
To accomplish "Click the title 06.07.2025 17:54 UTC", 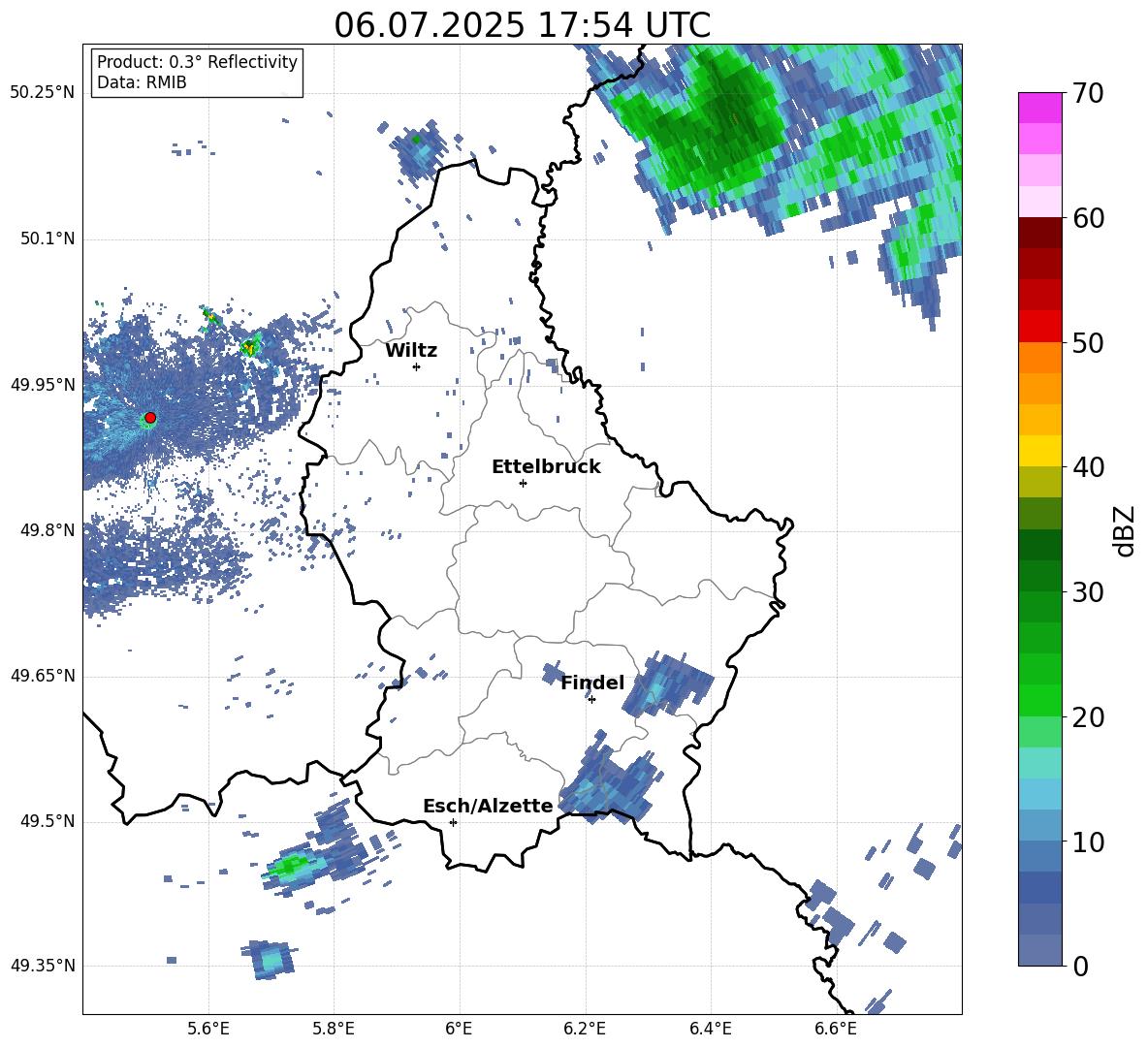I will pyautogui.click(x=523, y=25).
